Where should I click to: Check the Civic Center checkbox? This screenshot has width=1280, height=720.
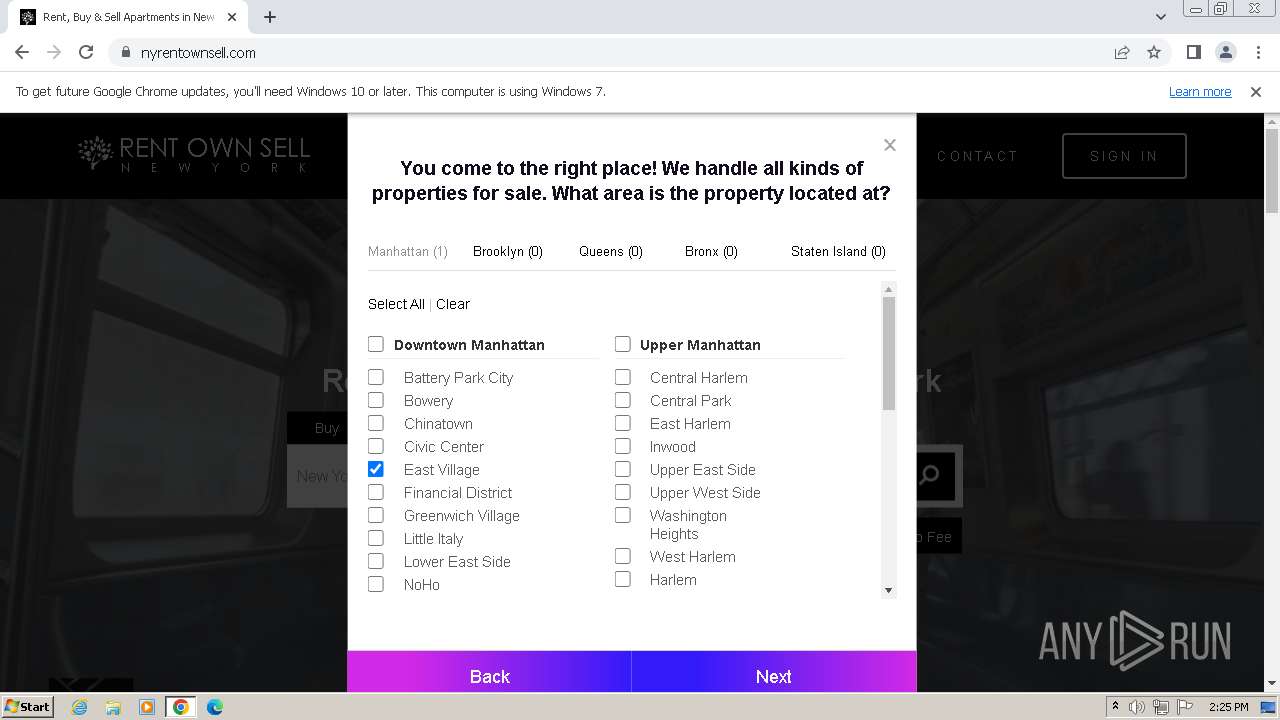tap(376, 446)
